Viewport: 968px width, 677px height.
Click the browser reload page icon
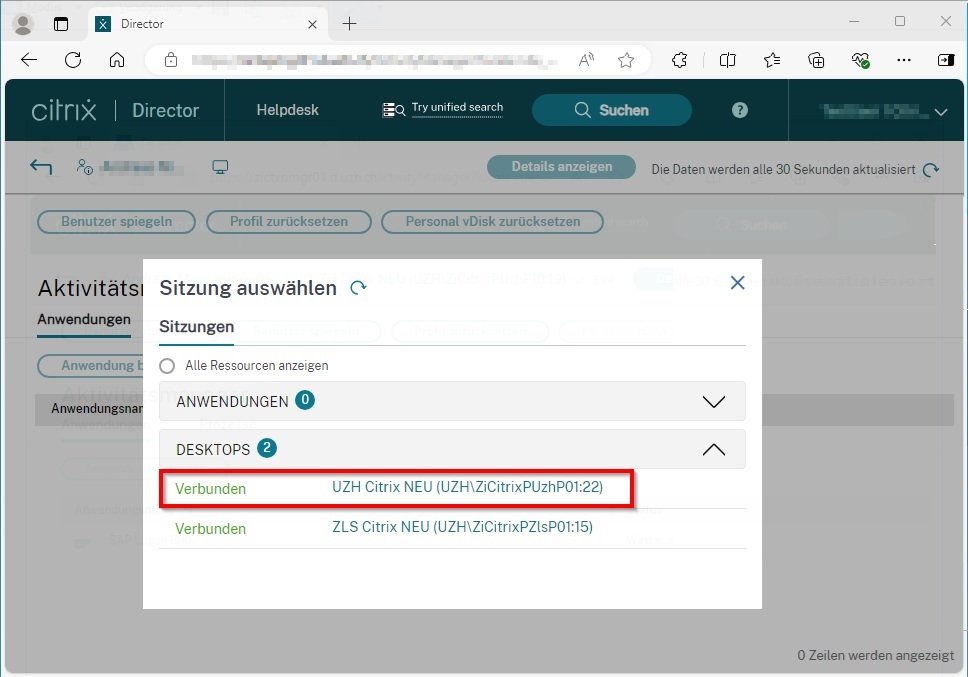pyautogui.click(x=73, y=60)
